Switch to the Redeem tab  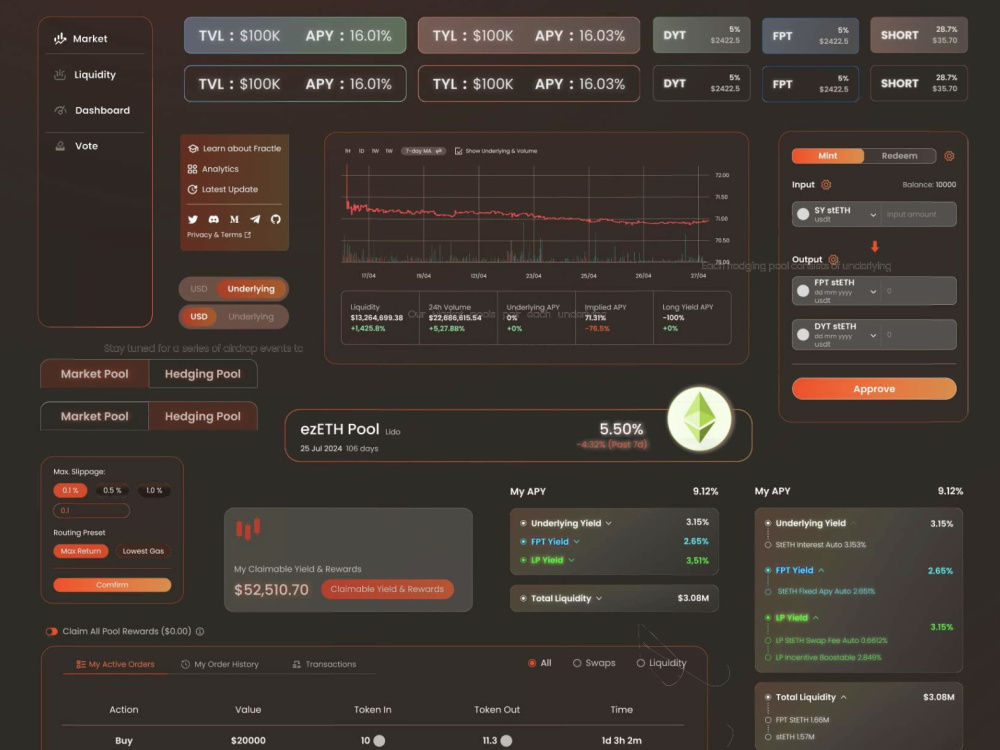tap(899, 156)
